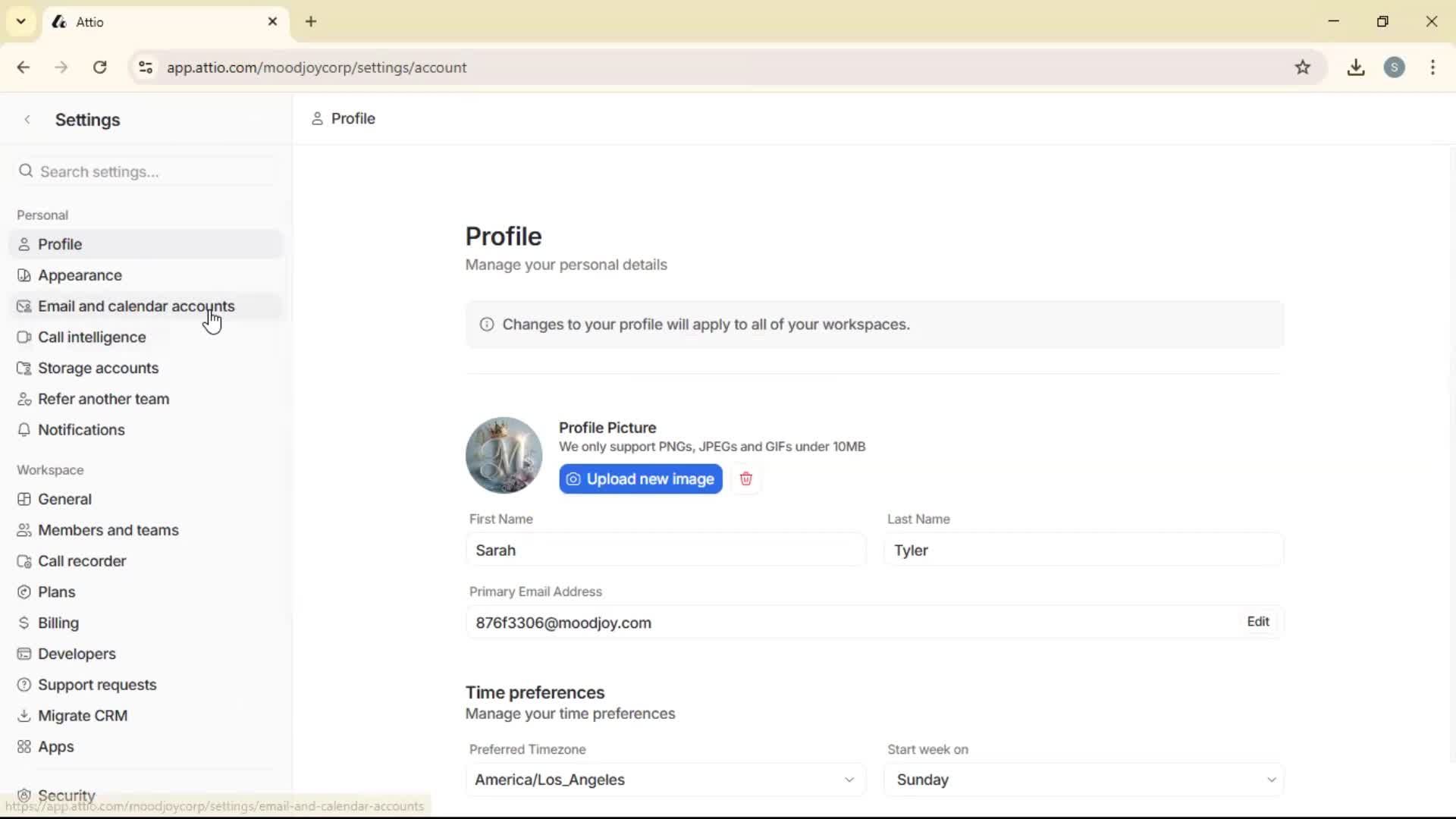The image size is (1456, 819).
Task: Click the First Name field Sarah
Action: pyautogui.click(x=666, y=551)
